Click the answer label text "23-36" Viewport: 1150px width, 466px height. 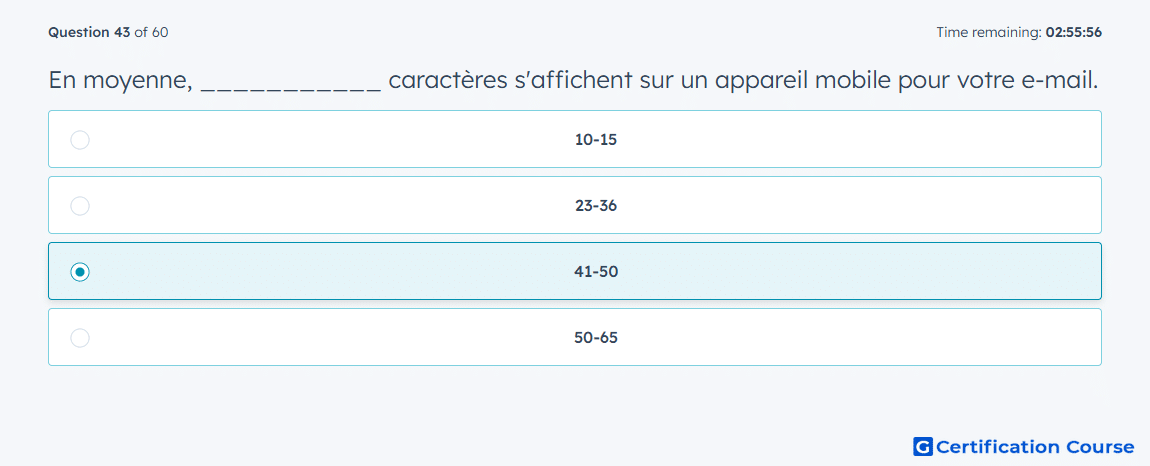pyautogui.click(x=596, y=205)
